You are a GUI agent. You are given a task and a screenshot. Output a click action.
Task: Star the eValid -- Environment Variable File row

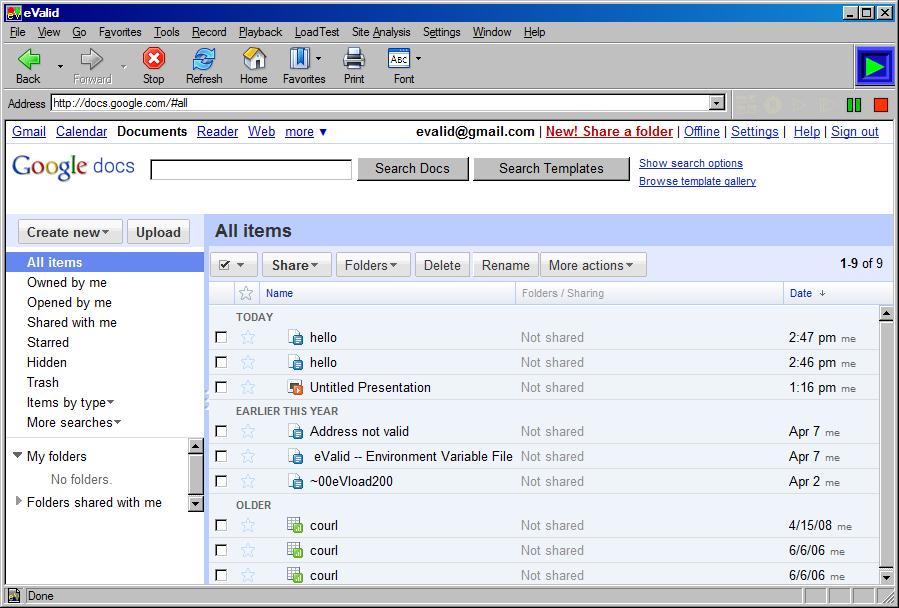248,457
